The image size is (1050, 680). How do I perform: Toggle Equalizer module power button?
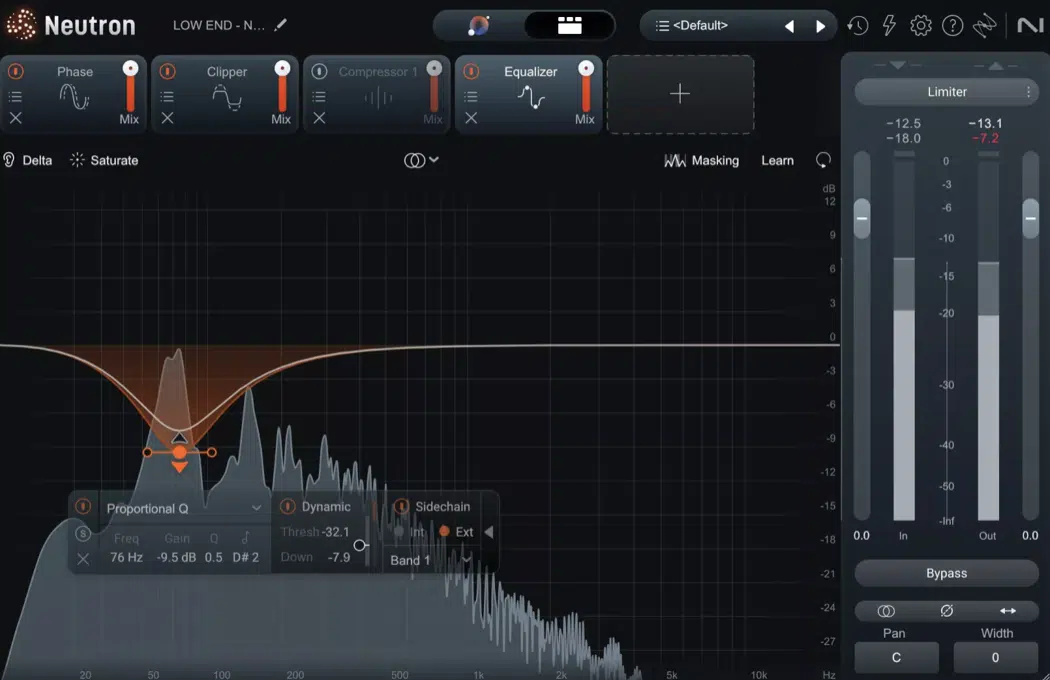tap(471, 71)
